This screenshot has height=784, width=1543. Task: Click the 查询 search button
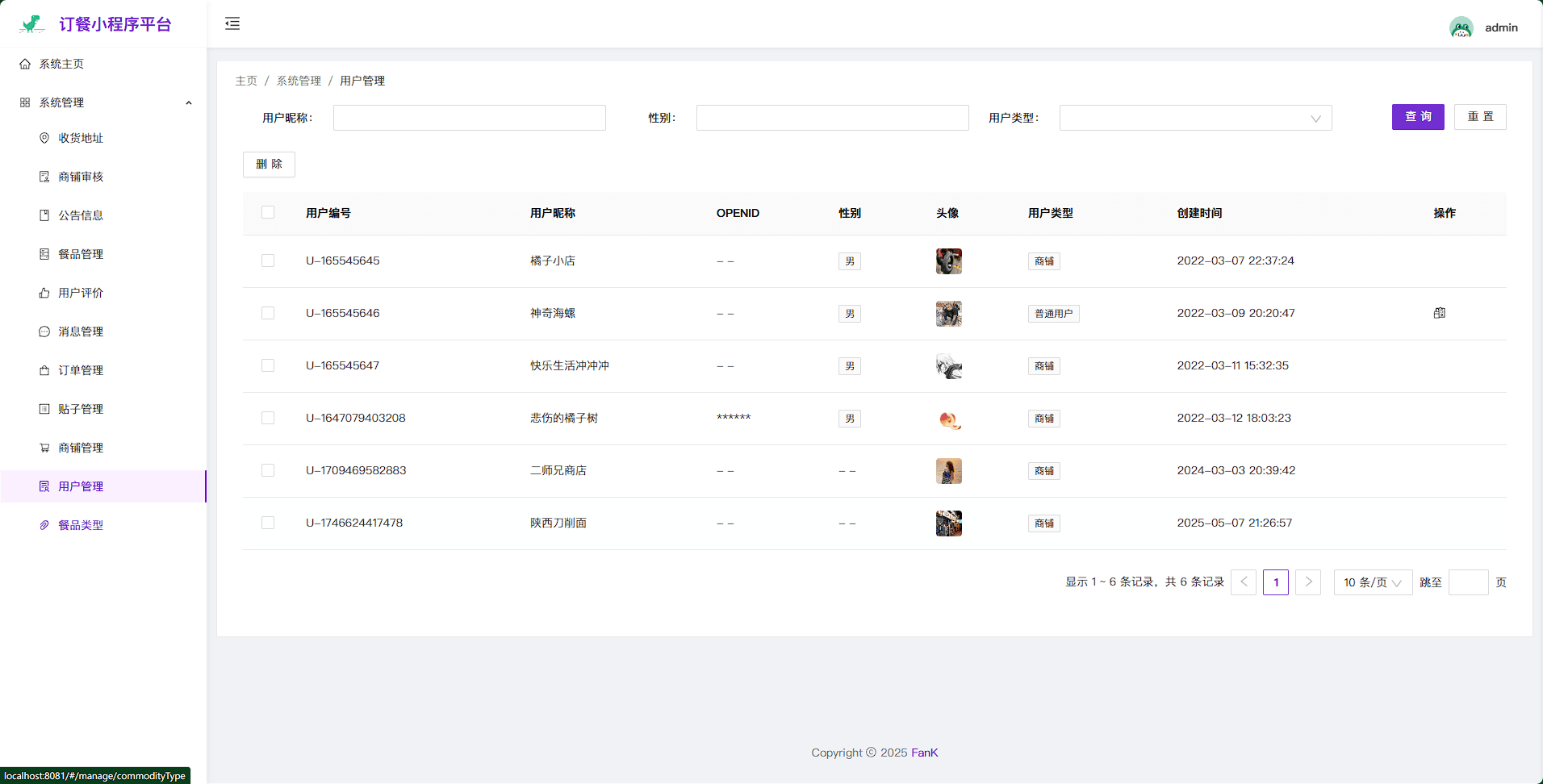coord(1417,117)
